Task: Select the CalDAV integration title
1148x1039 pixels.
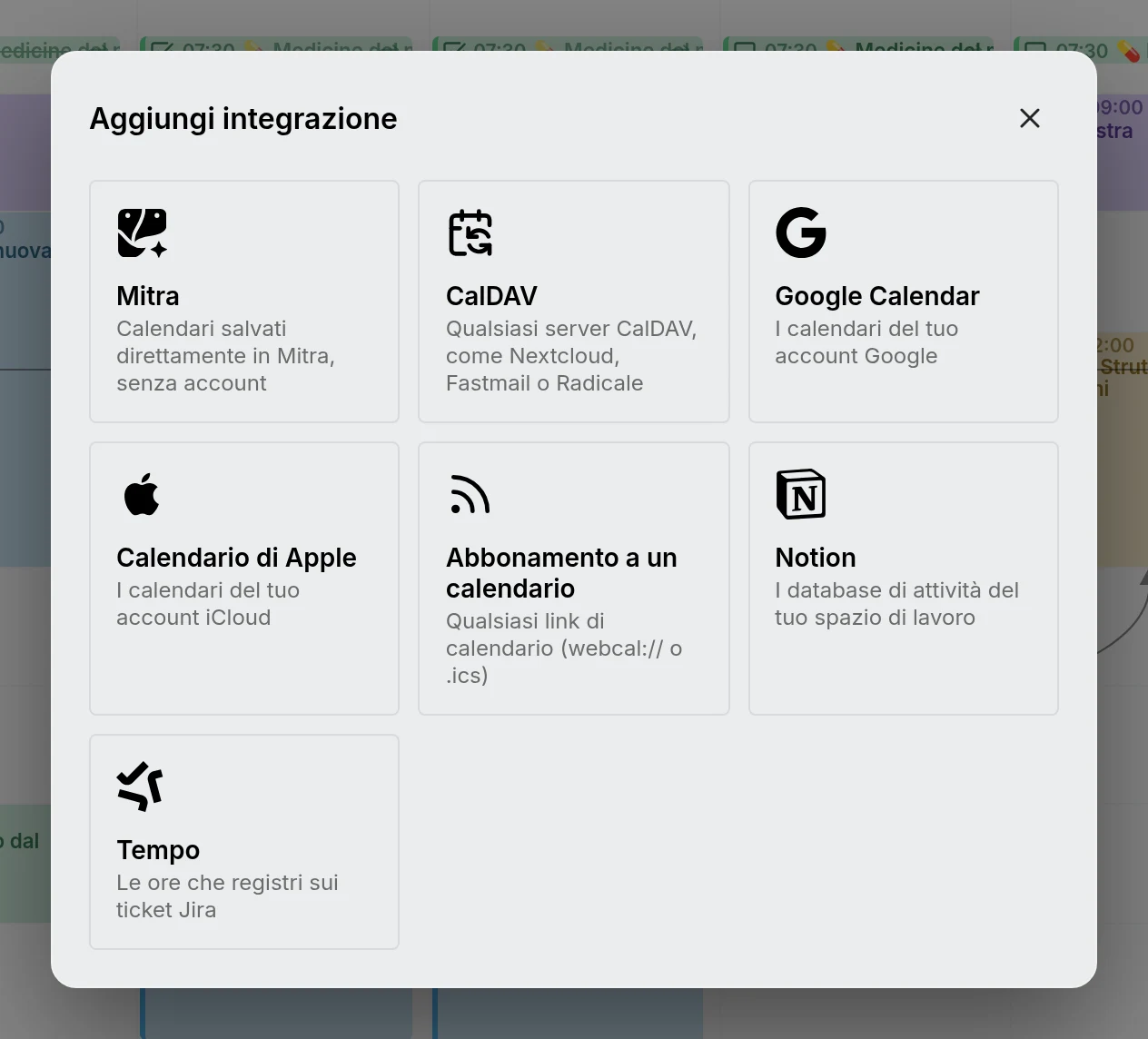Action: tap(491, 296)
